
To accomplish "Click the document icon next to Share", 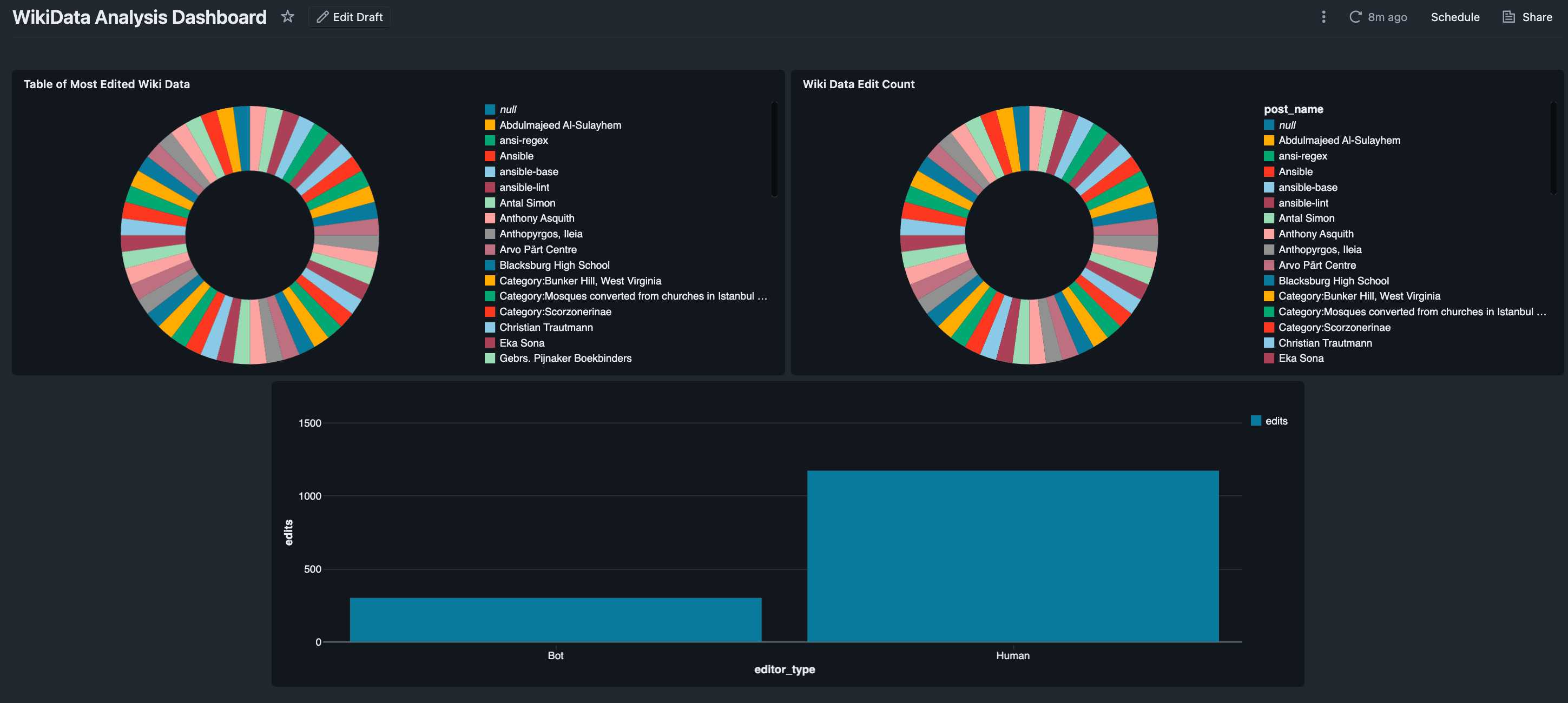I will click(1508, 17).
